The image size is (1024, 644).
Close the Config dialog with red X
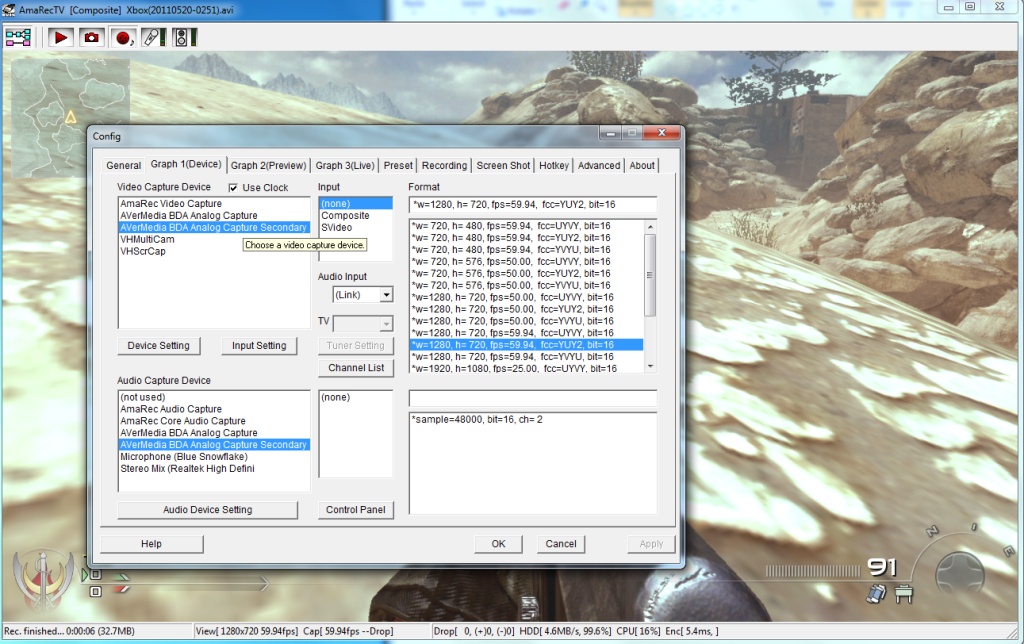coord(662,133)
